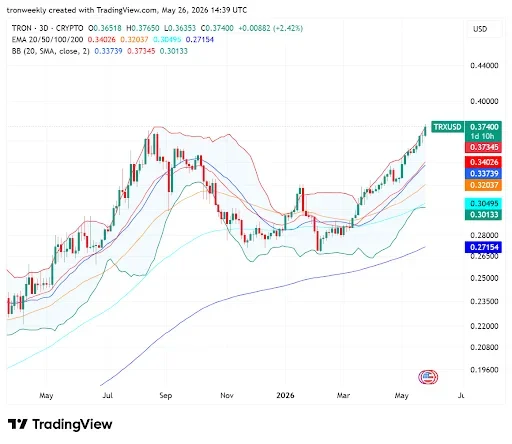512x444 pixels.
Task: Click the red 0.37345 upper band label
Action: 484,147
